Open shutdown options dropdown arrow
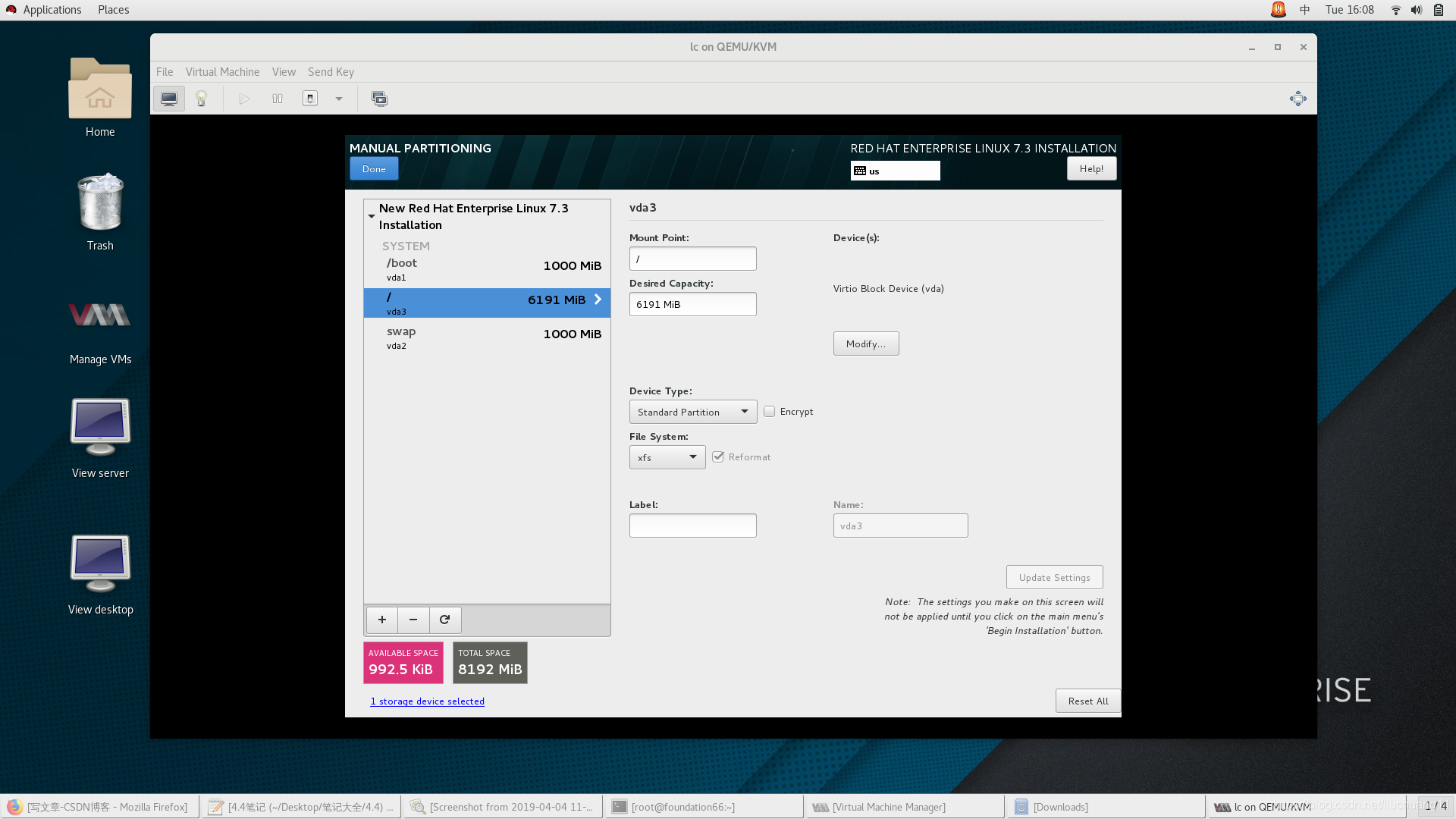Screen dimensions: 1456x819 pos(339,99)
